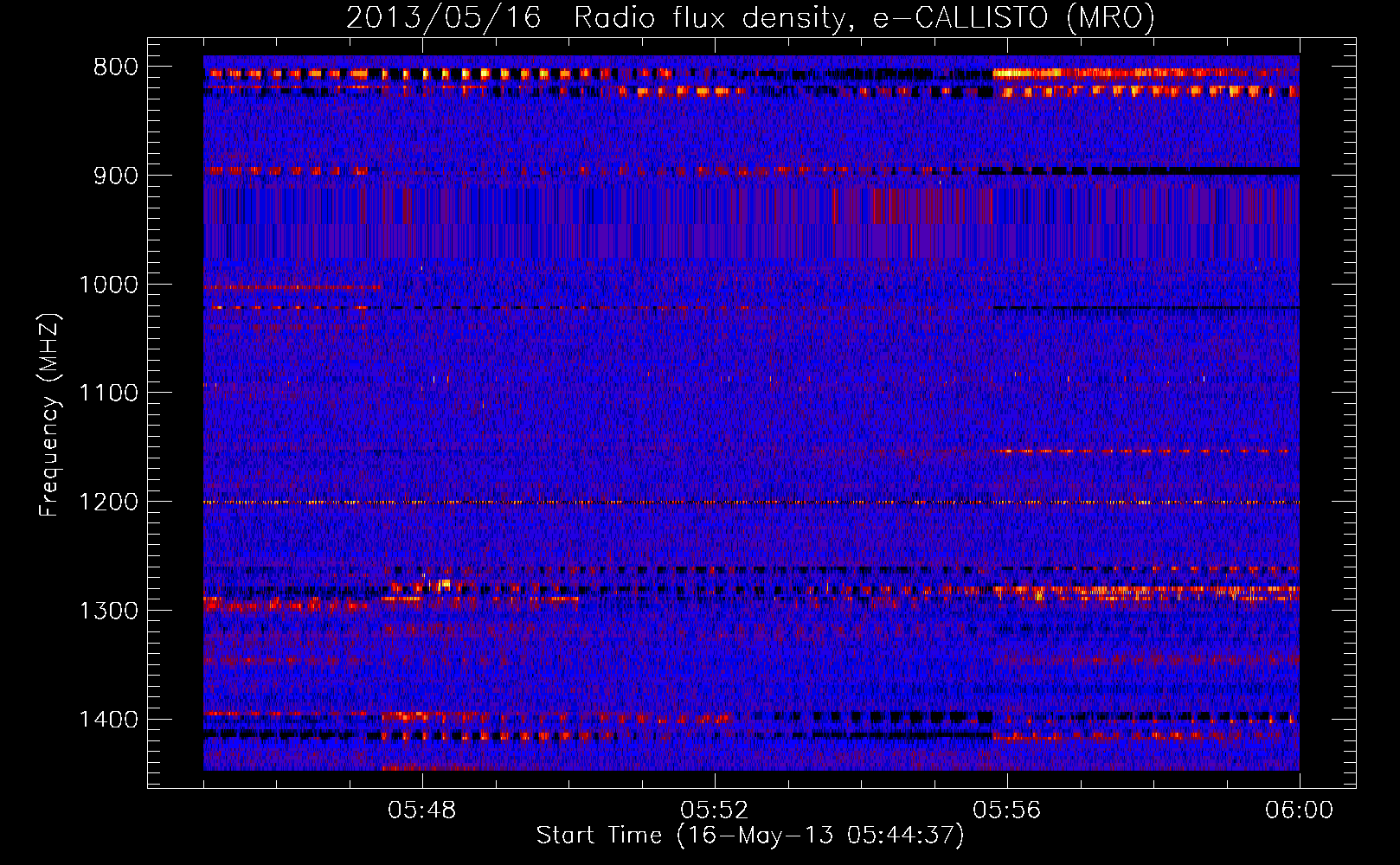Select the 1300 frequency tick label
Image resolution: width=1400 pixels, height=865 pixels.
(108, 612)
